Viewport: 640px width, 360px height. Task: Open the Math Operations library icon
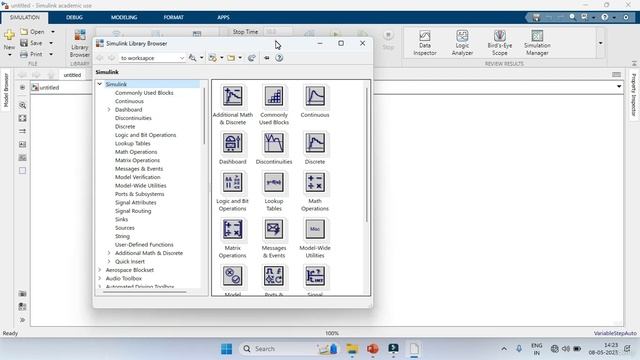tap(315, 182)
